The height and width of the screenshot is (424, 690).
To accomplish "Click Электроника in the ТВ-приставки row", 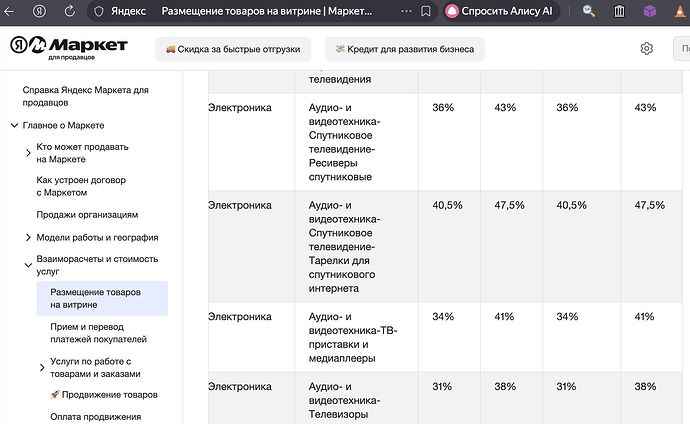I will pos(240,317).
